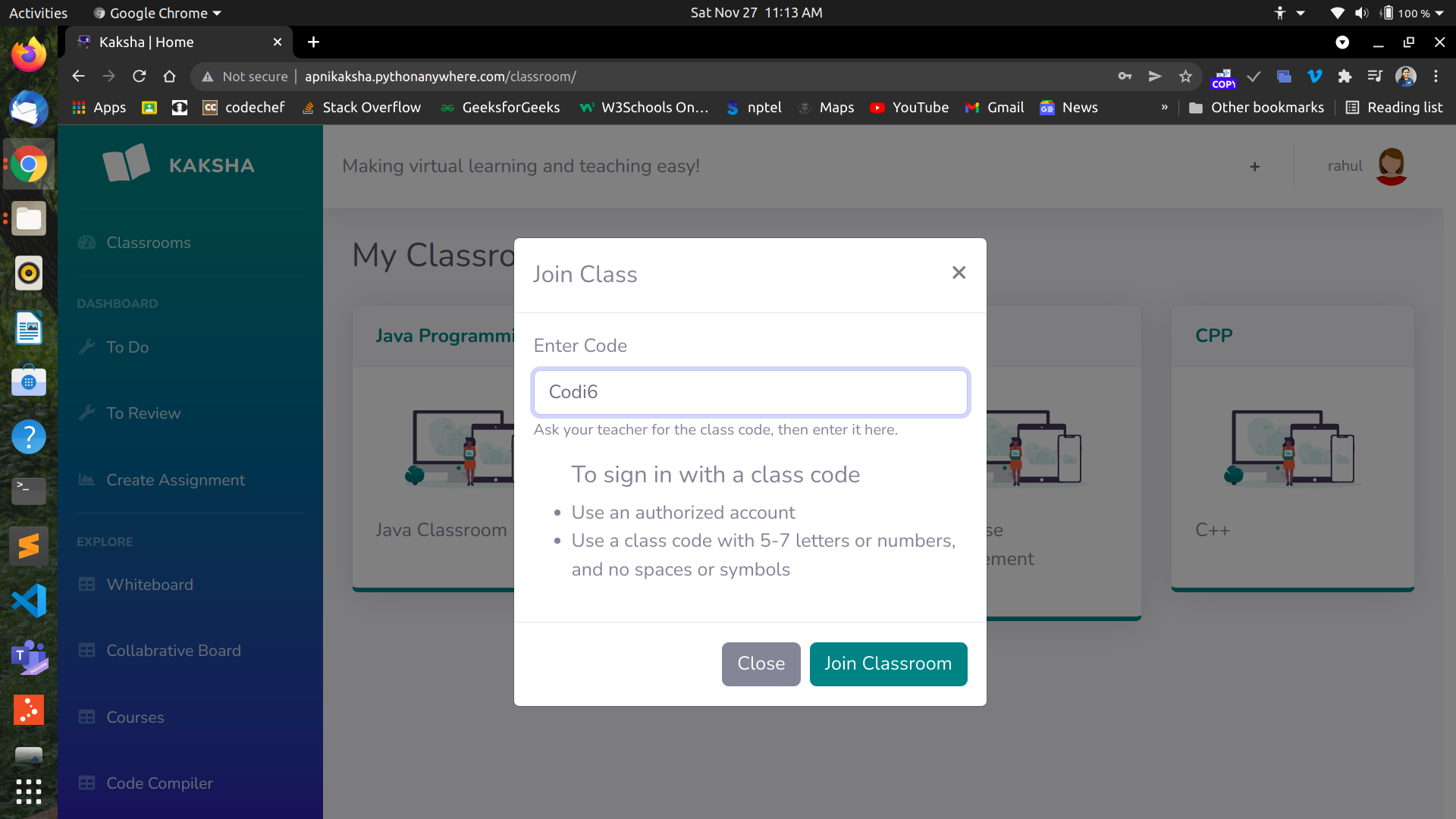This screenshot has width=1456, height=819.
Task: Close the Join Class dialog with X
Action: pos(959,272)
